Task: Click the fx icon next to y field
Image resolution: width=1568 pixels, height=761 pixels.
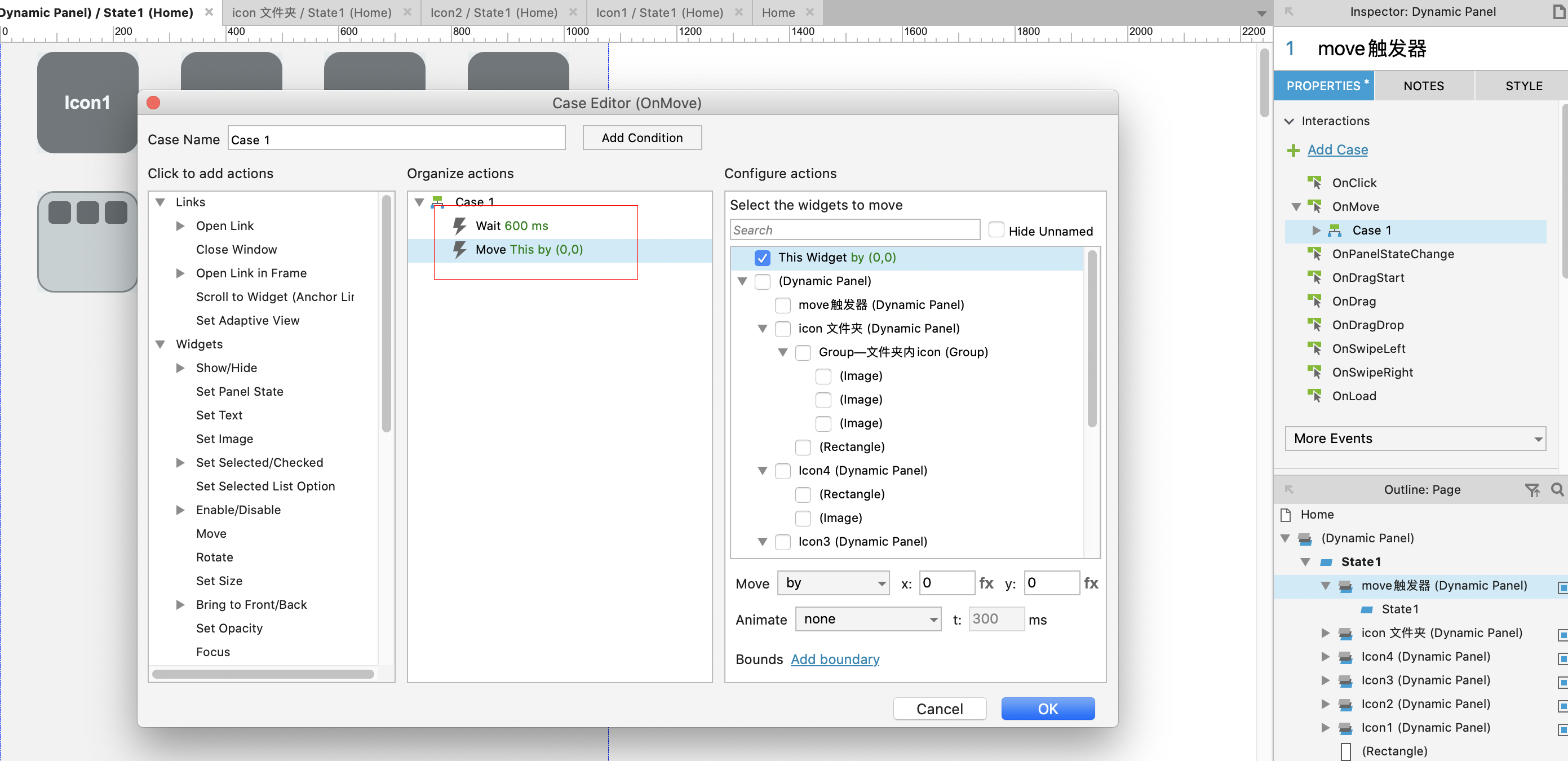Action: click(1090, 583)
